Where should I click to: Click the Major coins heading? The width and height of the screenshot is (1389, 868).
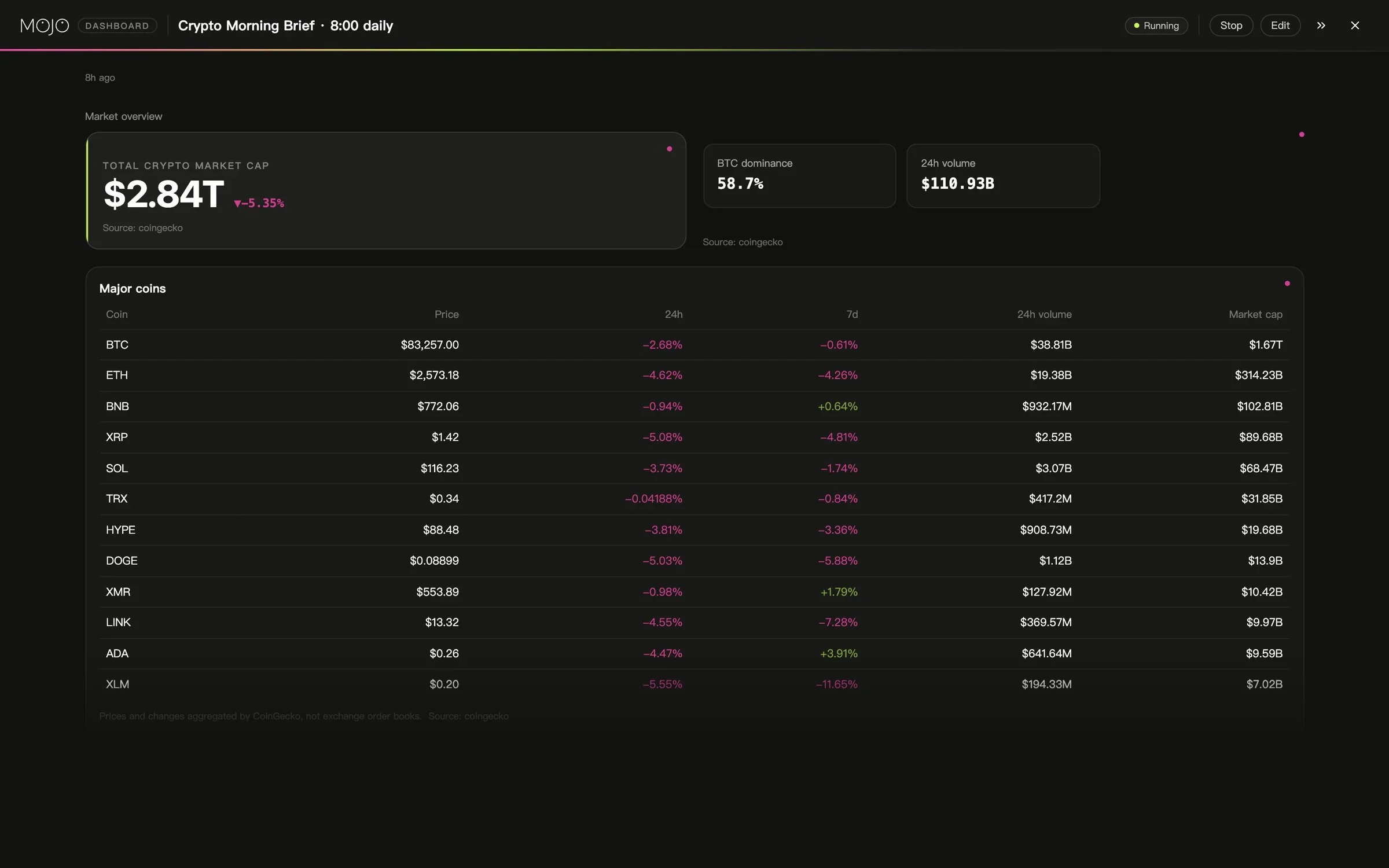pyautogui.click(x=133, y=288)
